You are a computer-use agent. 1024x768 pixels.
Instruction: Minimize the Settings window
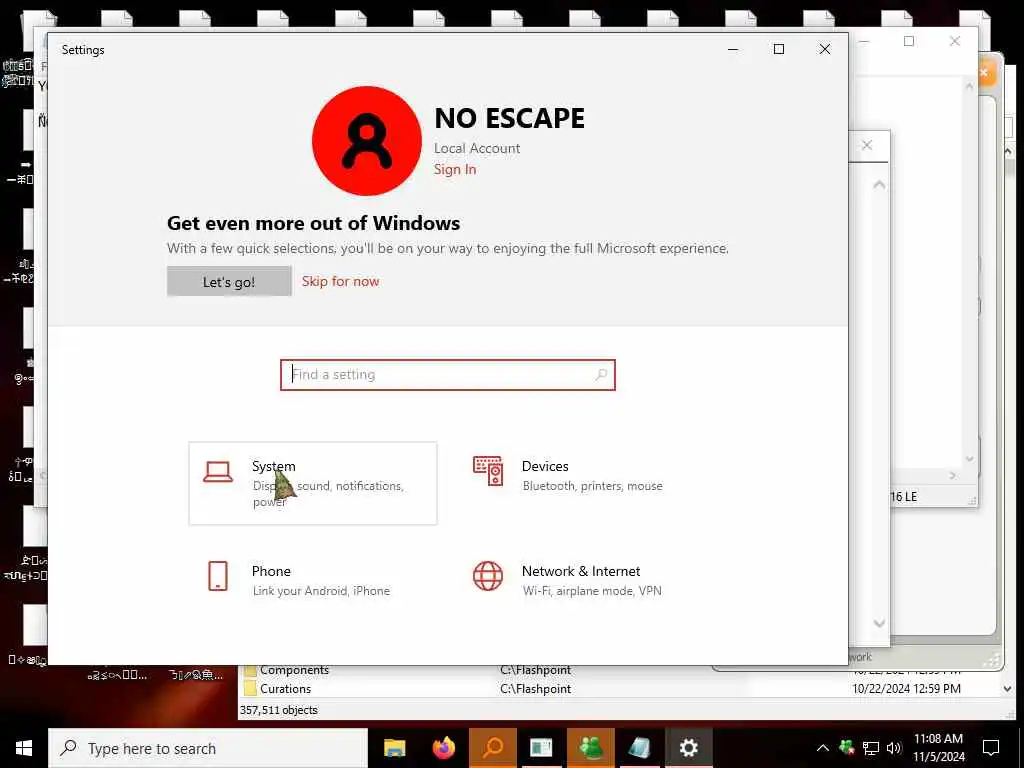(x=733, y=50)
